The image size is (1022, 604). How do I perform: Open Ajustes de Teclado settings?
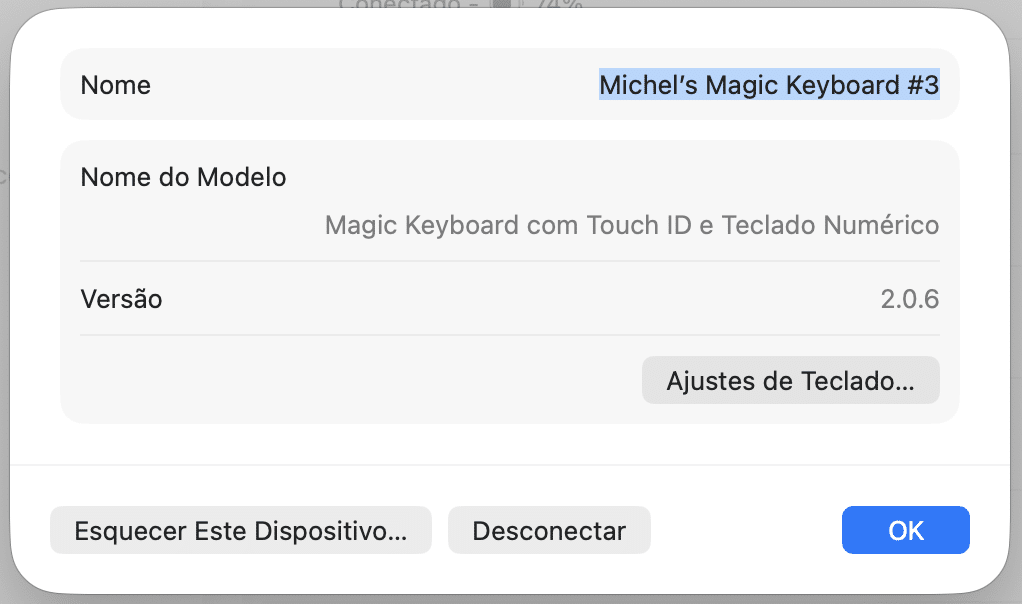(790, 381)
